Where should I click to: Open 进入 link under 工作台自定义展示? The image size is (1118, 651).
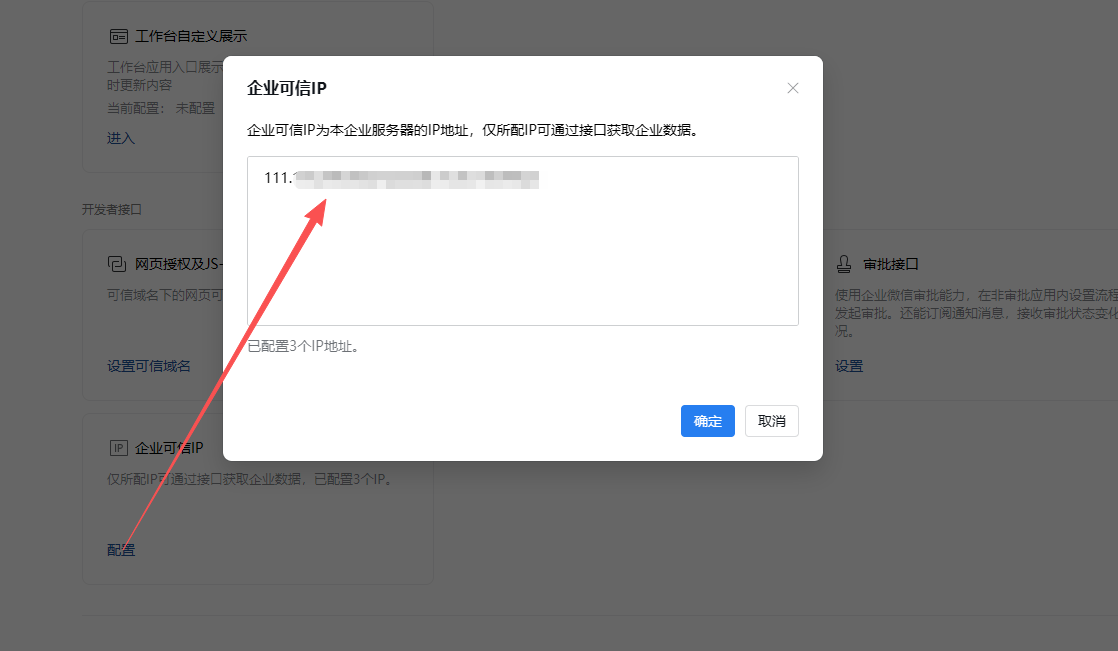[120, 138]
